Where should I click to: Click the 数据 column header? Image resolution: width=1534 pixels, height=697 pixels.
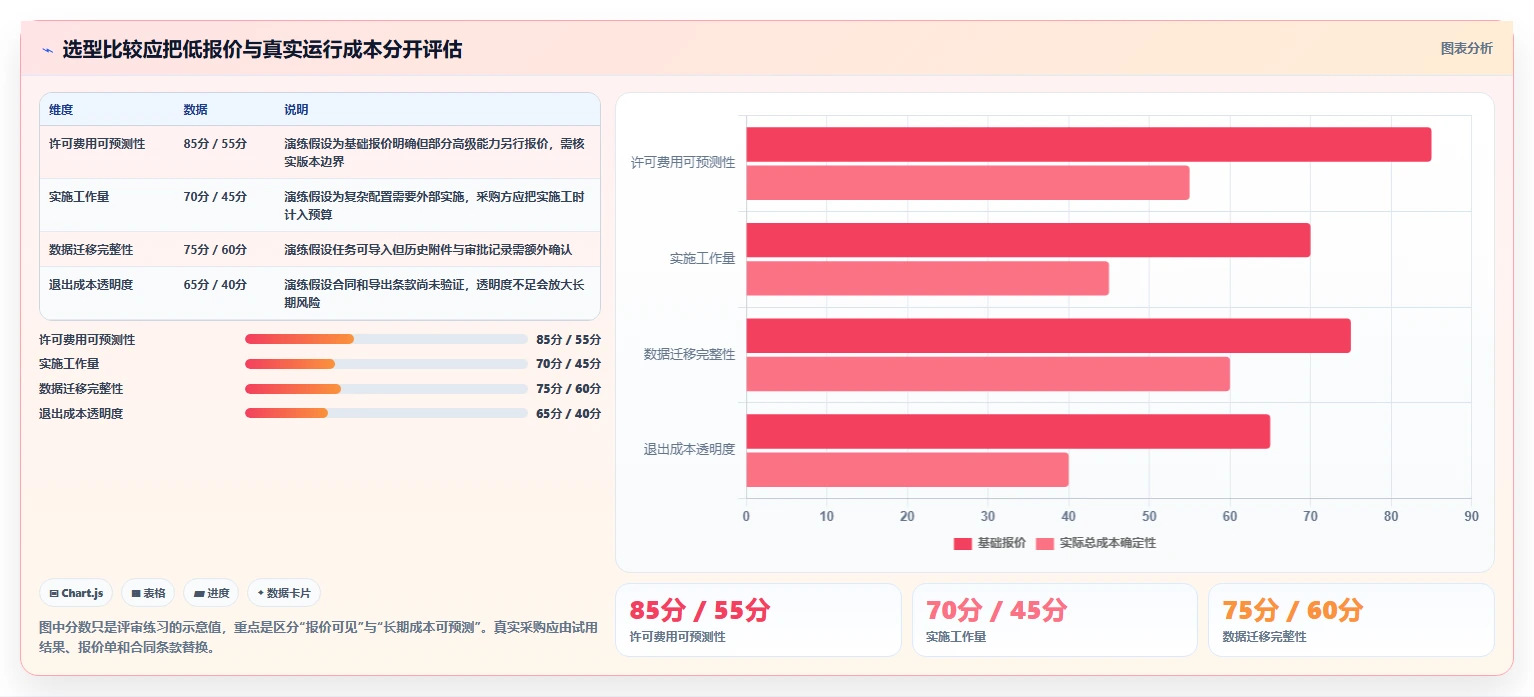[x=196, y=110]
